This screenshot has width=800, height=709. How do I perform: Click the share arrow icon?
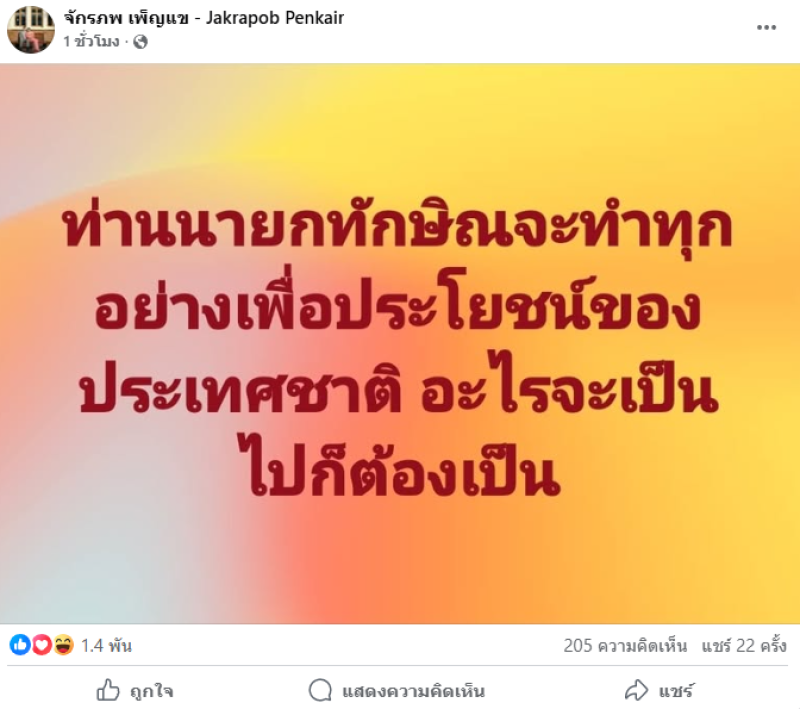click(x=636, y=690)
